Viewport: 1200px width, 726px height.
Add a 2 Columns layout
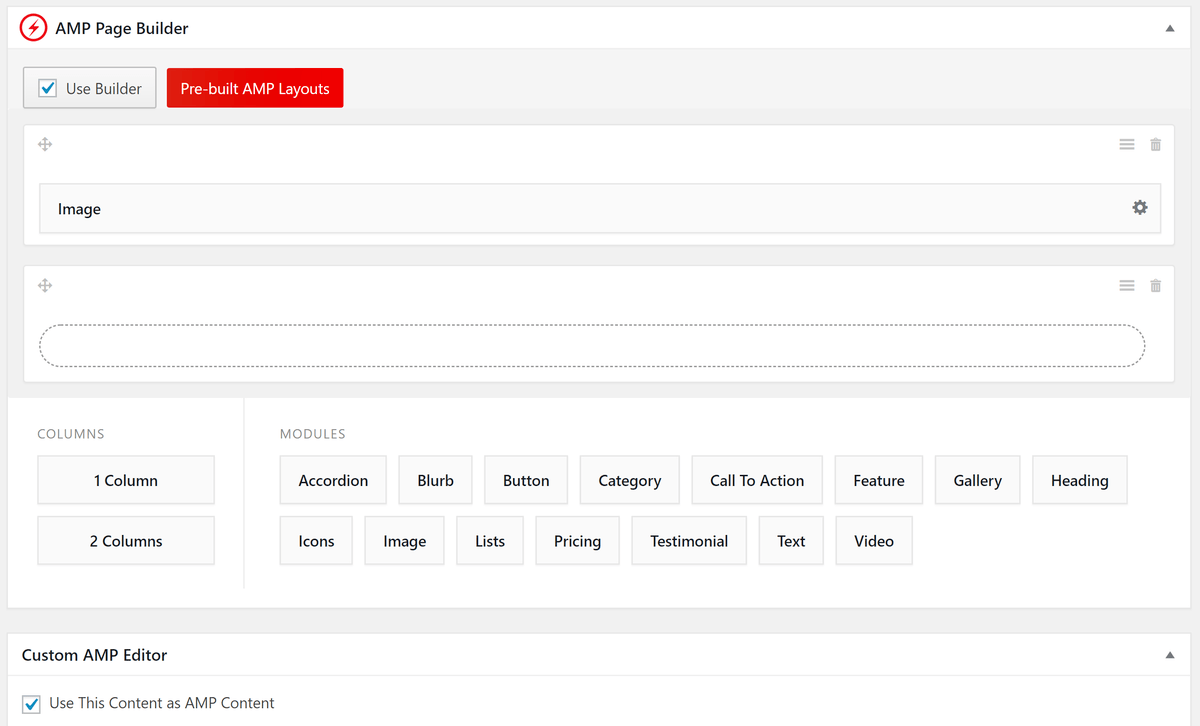click(x=125, y=540)
